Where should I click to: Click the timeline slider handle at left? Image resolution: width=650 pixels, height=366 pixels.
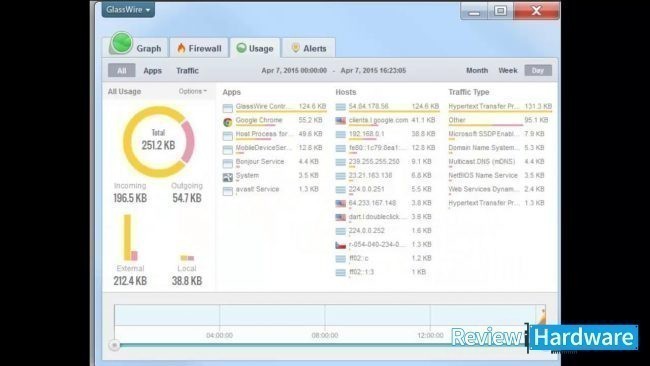[x=115, y=345]
